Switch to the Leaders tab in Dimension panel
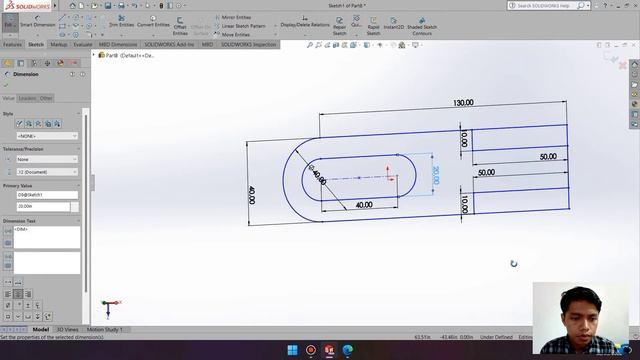The width and height of the screenshot is (640, 360). [x=27, y=98]
